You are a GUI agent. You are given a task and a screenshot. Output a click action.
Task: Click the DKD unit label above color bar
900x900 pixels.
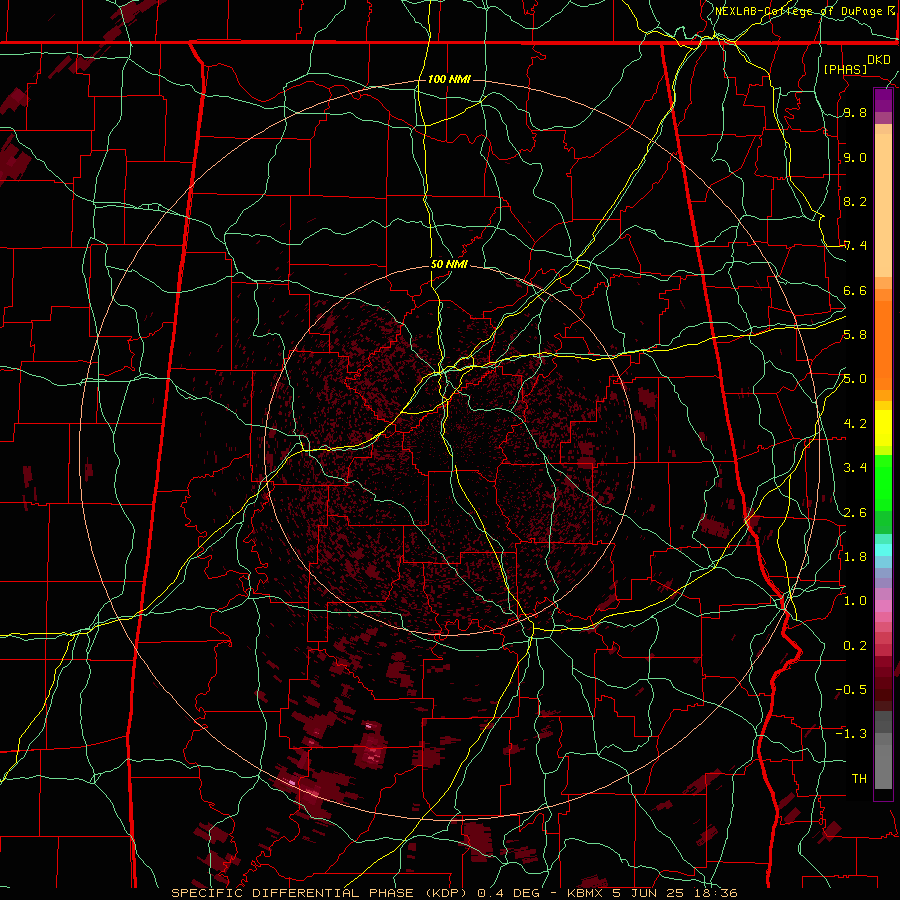click(x=878, y=60)
